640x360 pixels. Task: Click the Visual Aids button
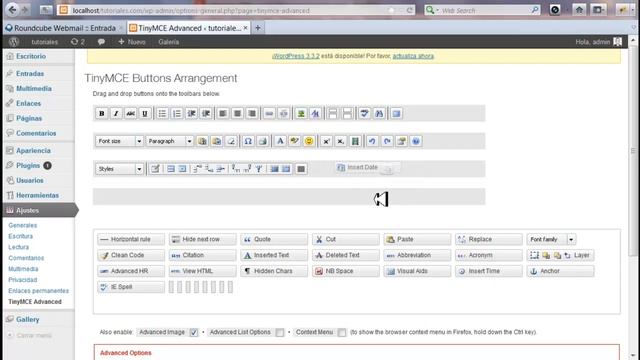pyautogui.click(x=417, y=271)
